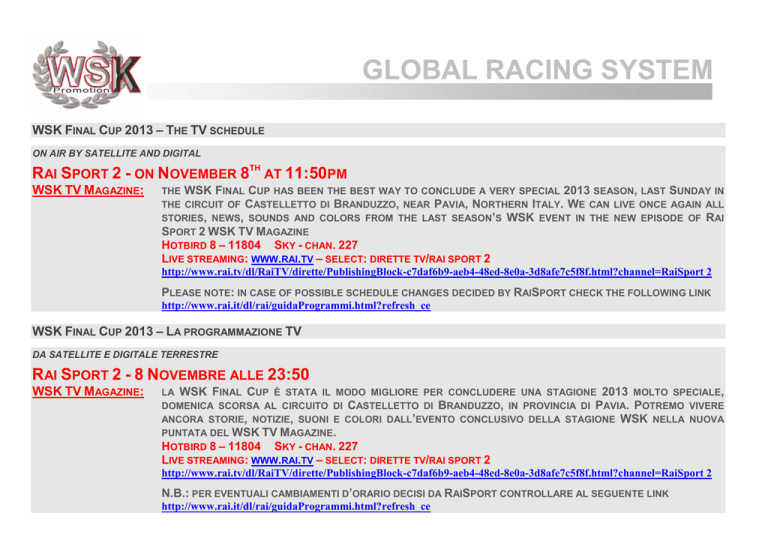This screenshot has height=543, width=768.
Task: Click 'Live streaming:' label in English section
Action: tap(205, 259)
